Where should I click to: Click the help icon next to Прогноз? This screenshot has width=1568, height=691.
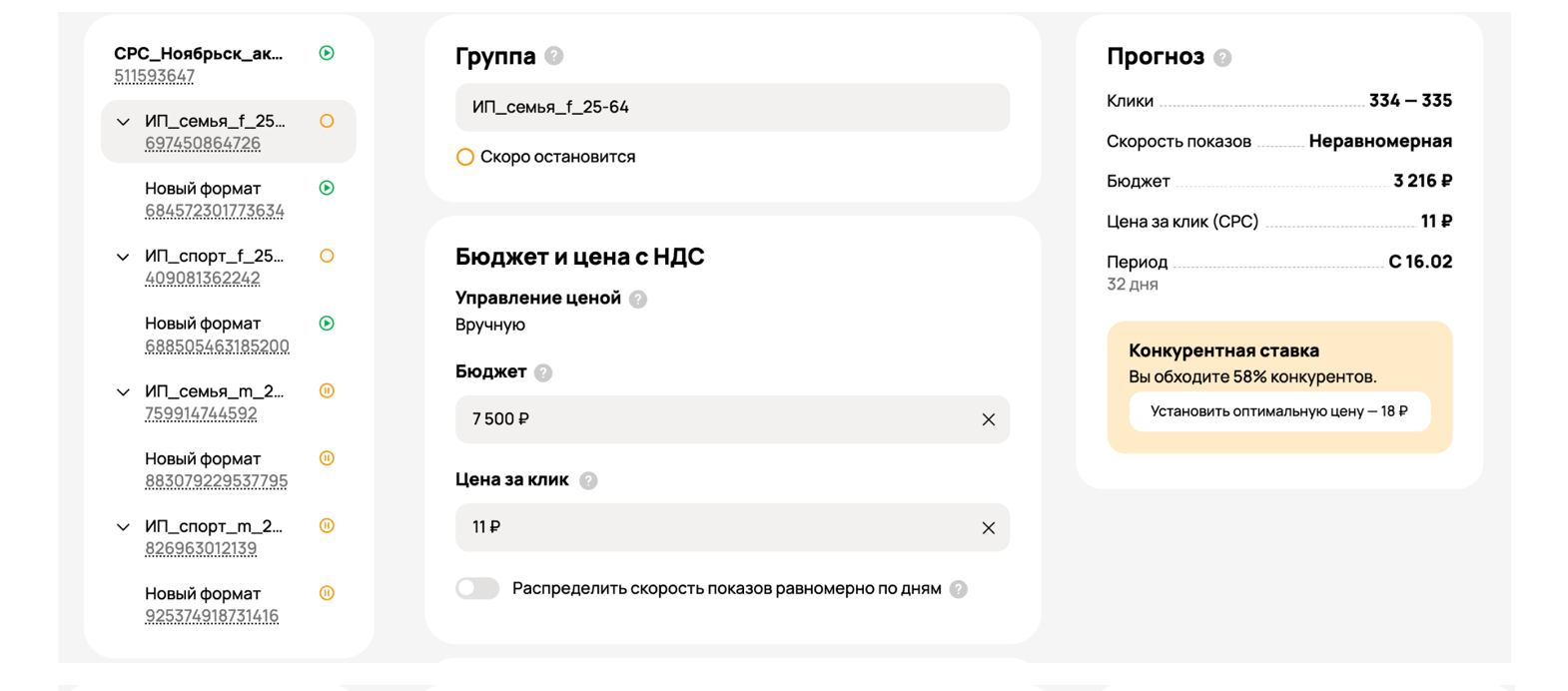(1222, 58)
